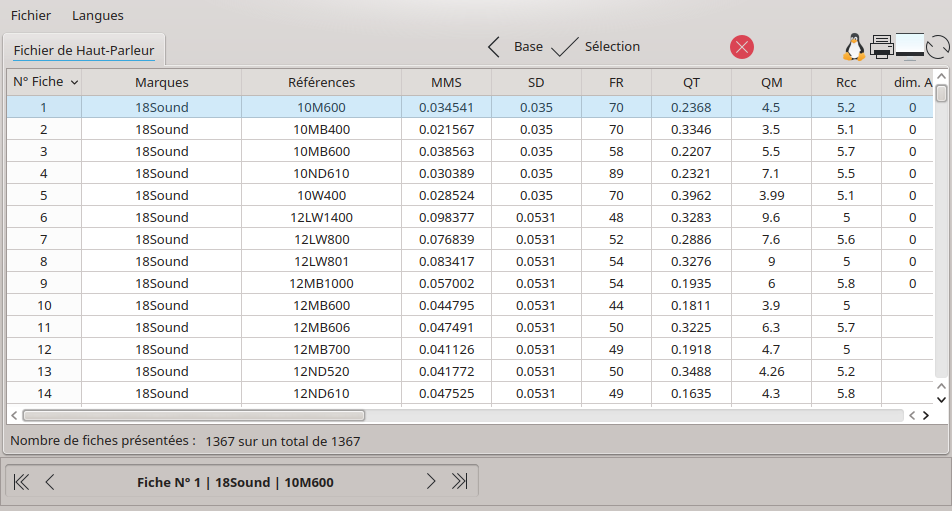952x511 pixels.
Task: Select reference cell 10MB400
Action: pyautogui.click(x=321, y=129)
